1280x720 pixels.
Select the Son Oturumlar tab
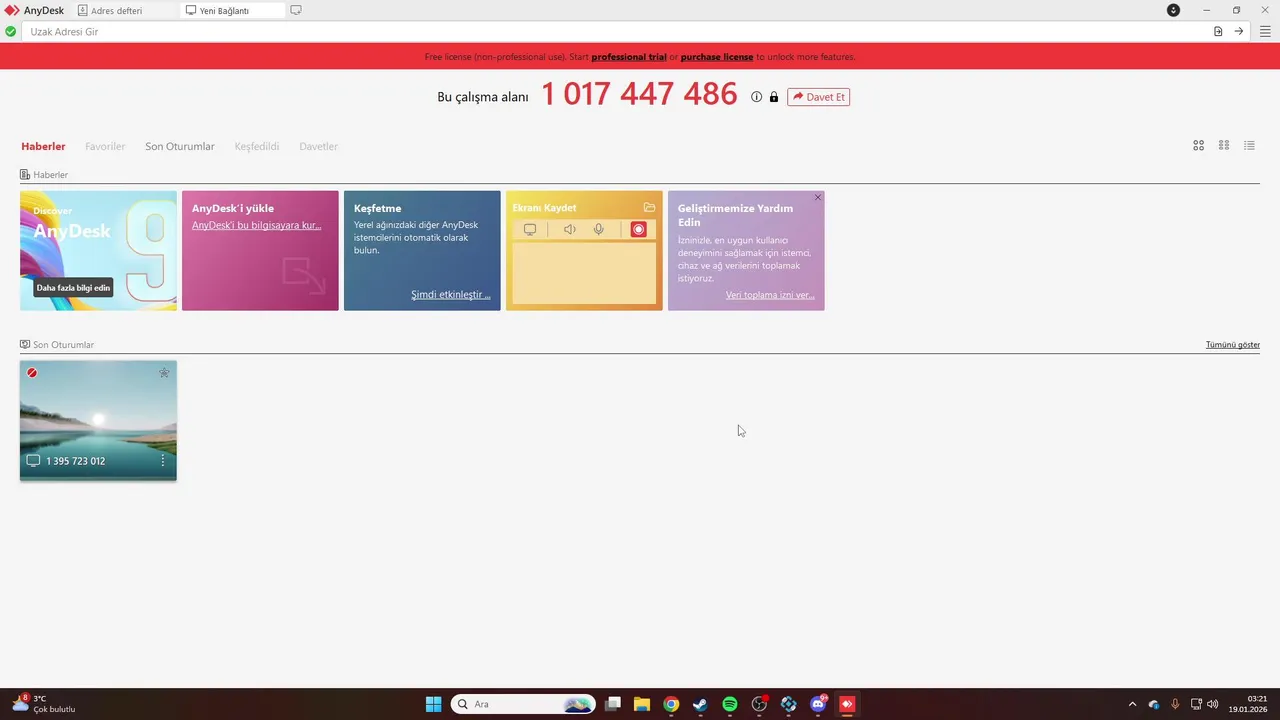coord(180,146)
